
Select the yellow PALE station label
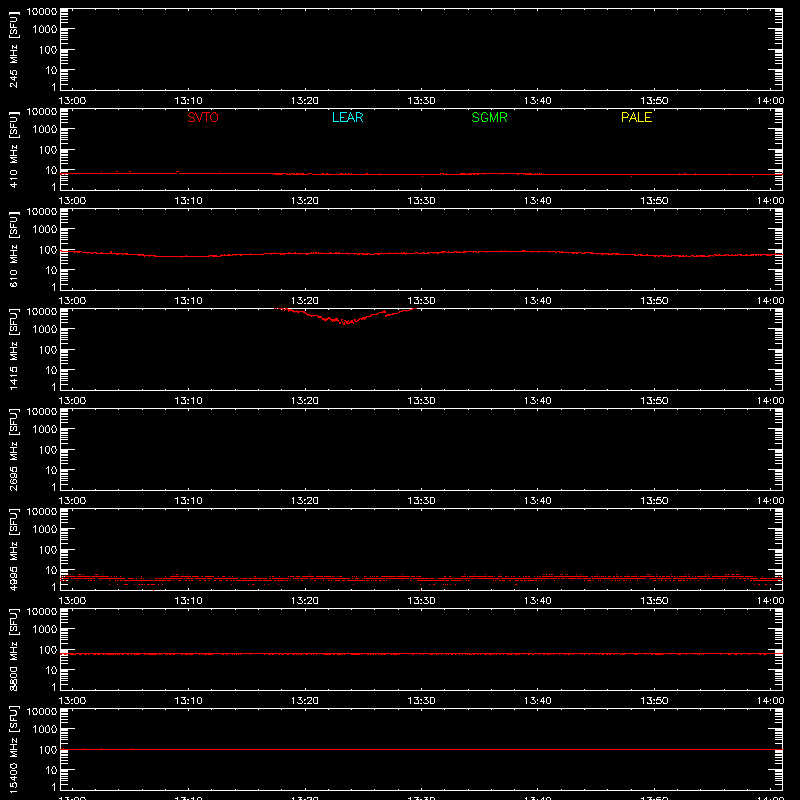tap(636, 117)
